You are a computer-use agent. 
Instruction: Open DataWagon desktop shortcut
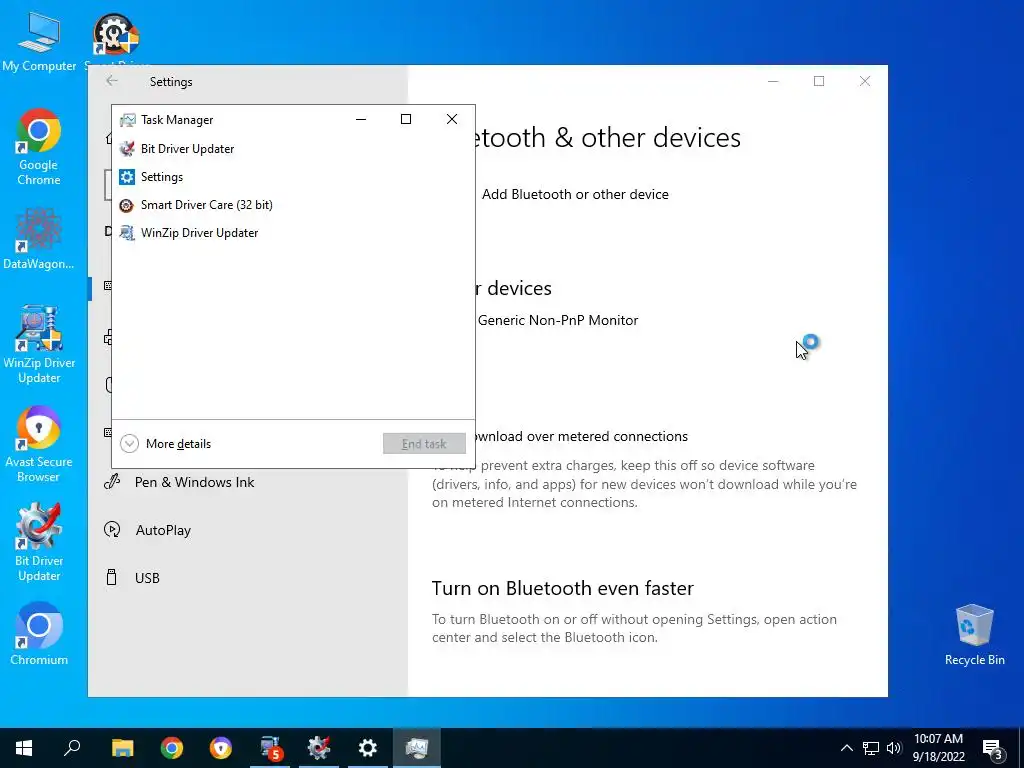pyautogui.click(x=39, y=239)
